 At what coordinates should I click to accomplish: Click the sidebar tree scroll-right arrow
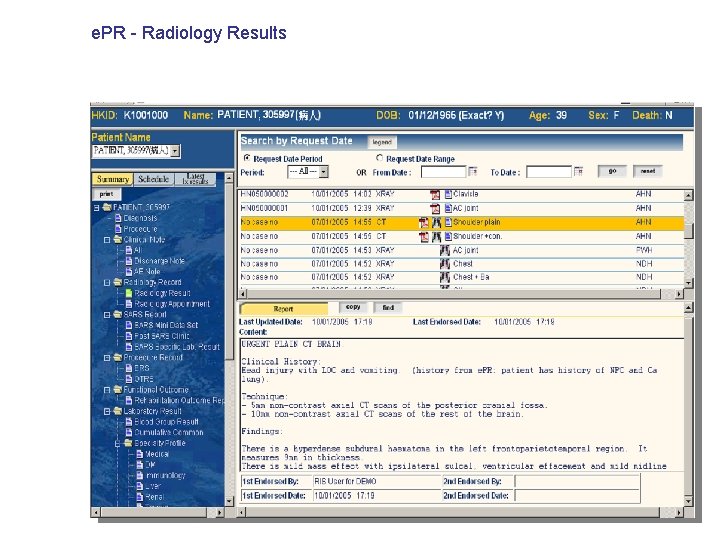(220, 512)
